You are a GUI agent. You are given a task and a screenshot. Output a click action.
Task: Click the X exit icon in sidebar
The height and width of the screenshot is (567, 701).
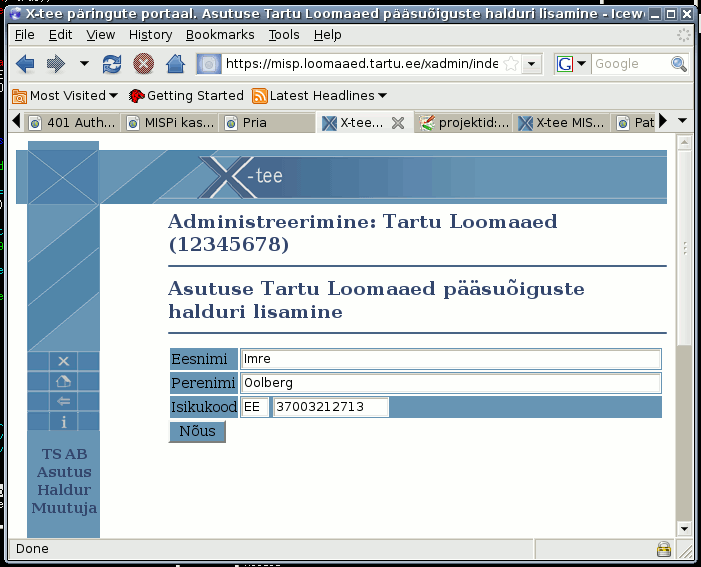[63, 361]
